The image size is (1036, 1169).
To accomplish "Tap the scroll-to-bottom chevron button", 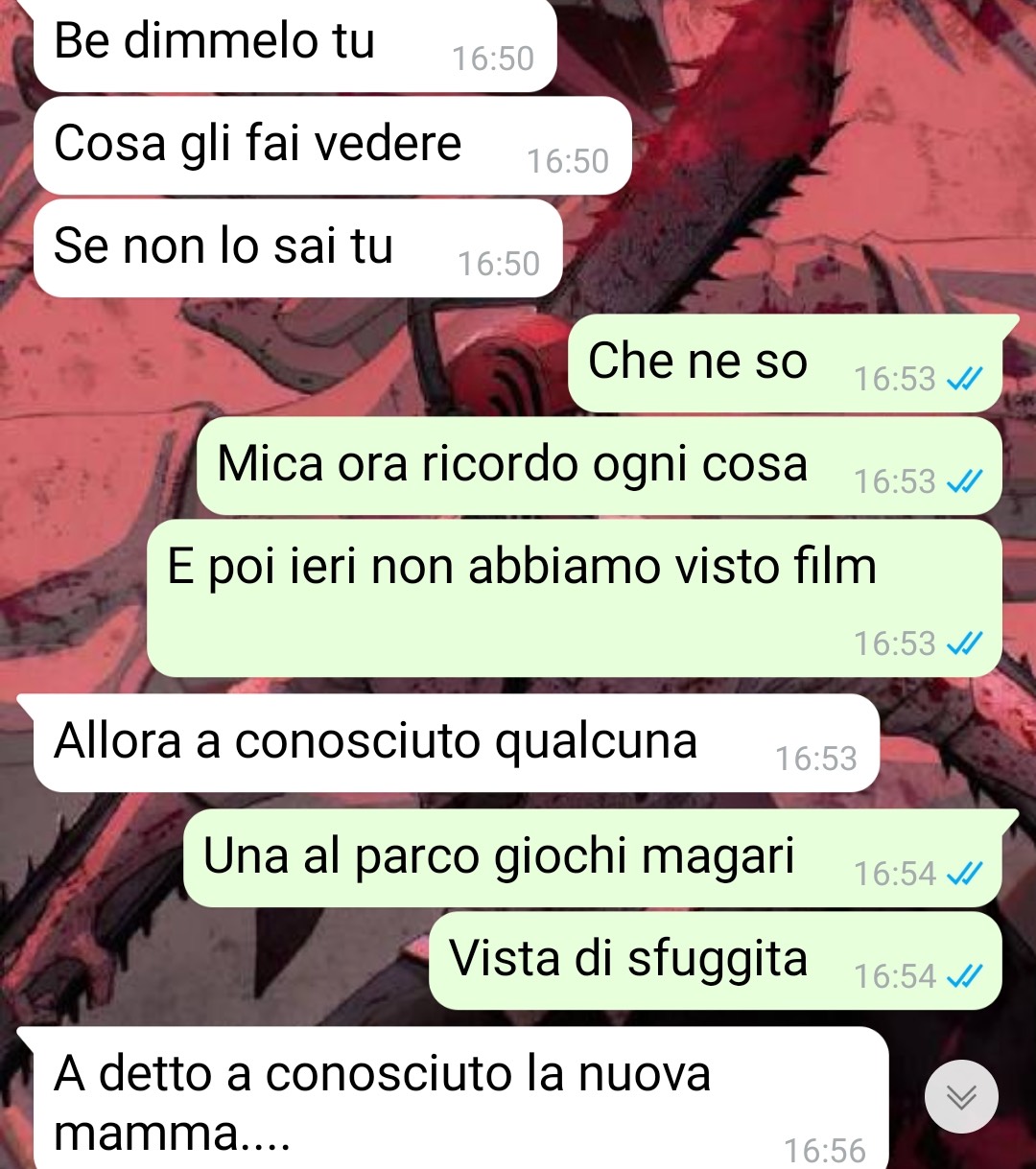I will 961,1096.
